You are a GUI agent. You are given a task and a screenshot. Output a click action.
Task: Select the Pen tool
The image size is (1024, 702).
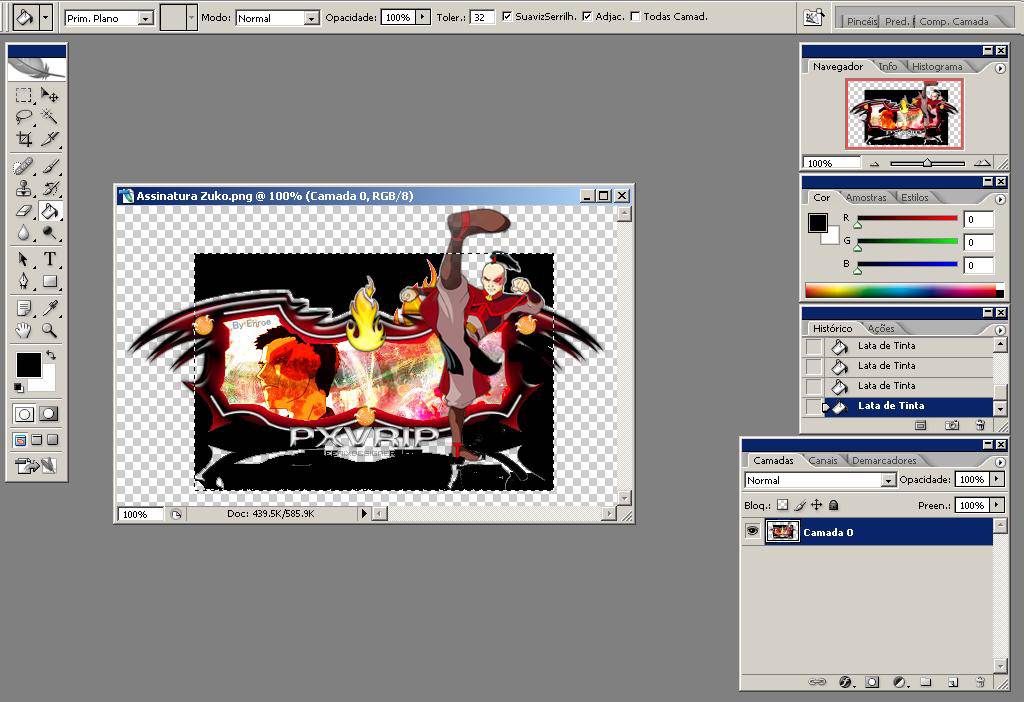pos(24,281)
